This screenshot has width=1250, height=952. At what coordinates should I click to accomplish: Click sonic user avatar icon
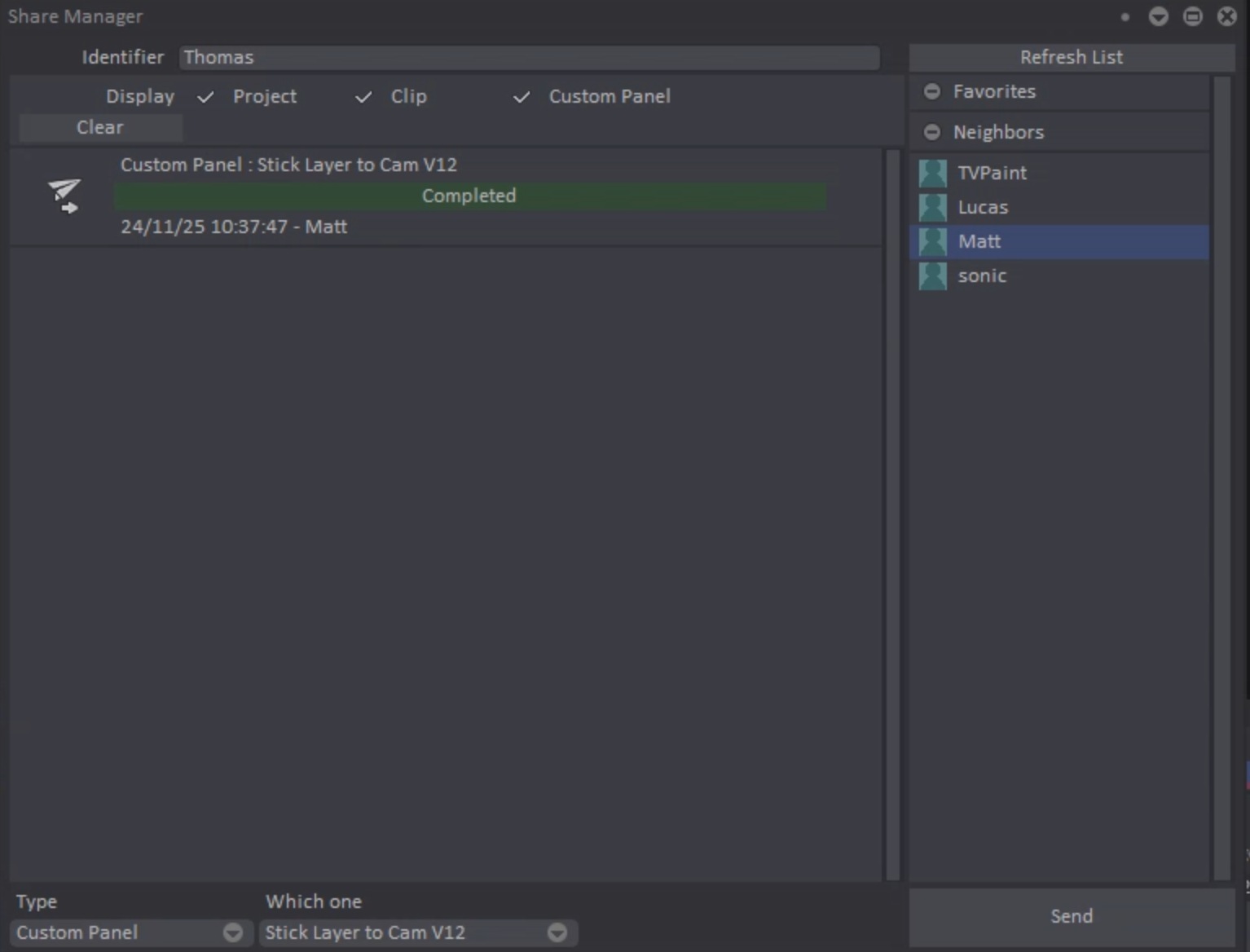pos(933,275)
